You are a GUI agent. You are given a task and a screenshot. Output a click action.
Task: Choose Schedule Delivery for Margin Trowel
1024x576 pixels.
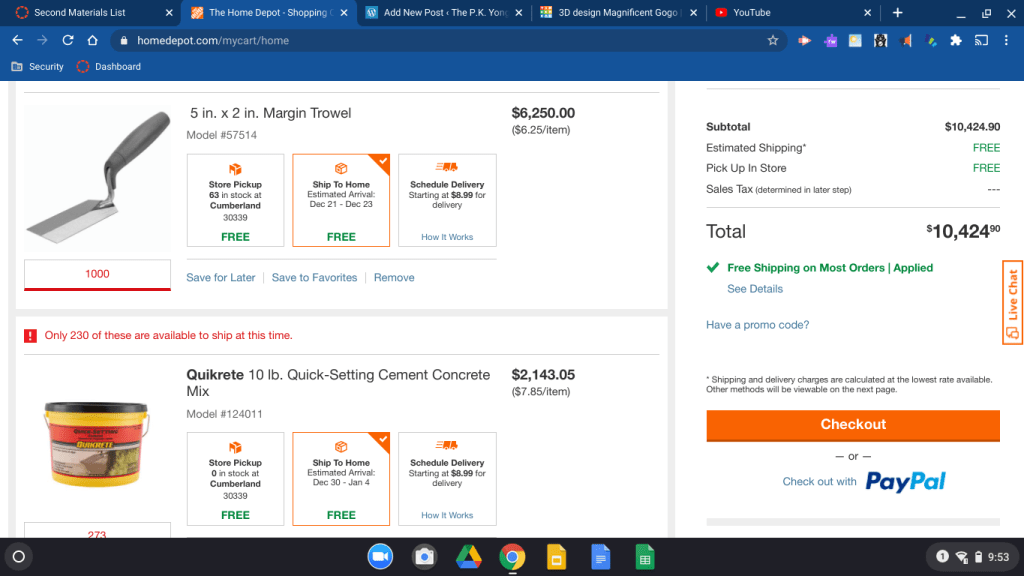[x=447, y=200]
